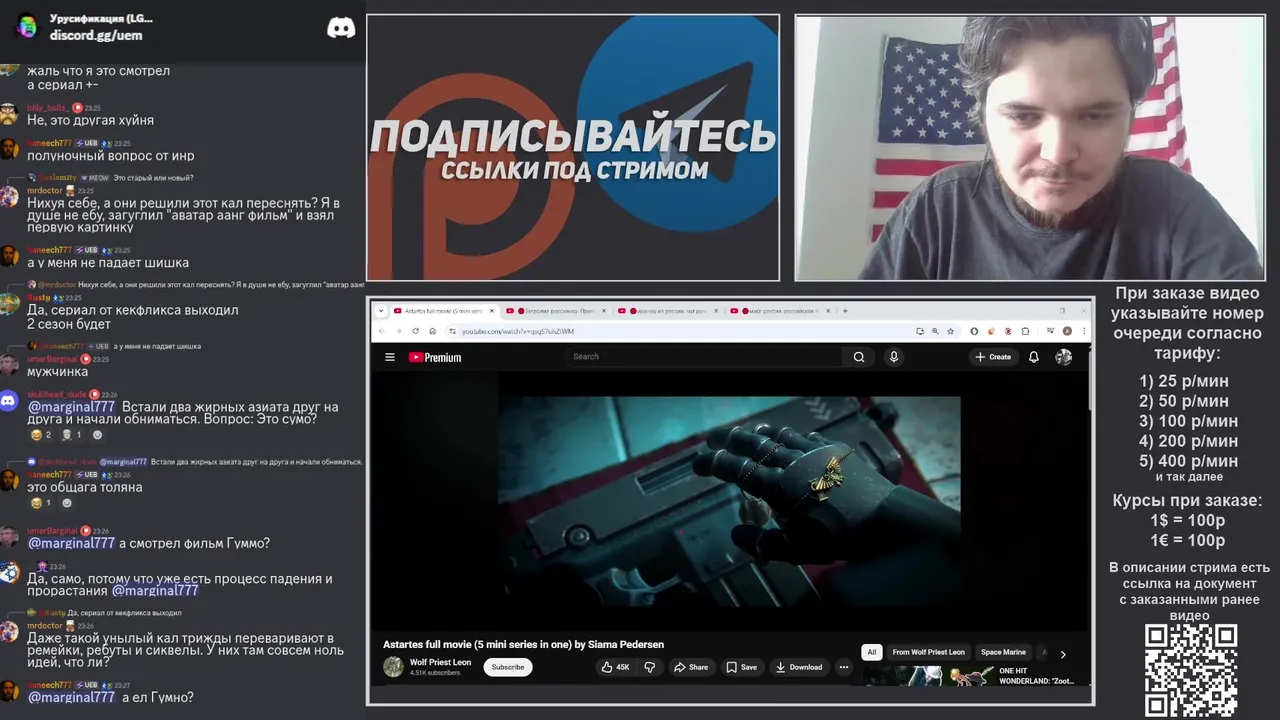1280x720 pixels.
Task: Bookmark this page with the star icon
Action: click(950, 331)
